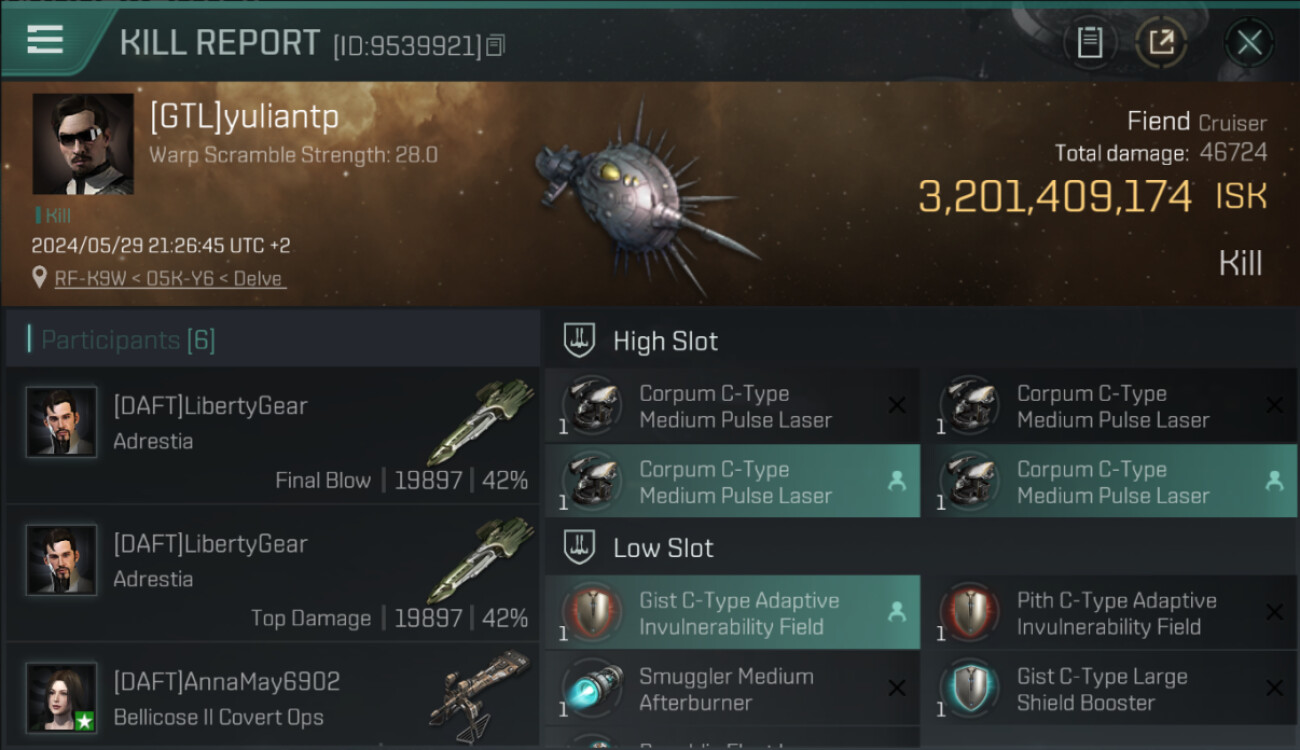The width and height of the screenshot is (1300, 750).
Task: Select Gist C-Type Large Shield Booster
Action: [1110, 689]
